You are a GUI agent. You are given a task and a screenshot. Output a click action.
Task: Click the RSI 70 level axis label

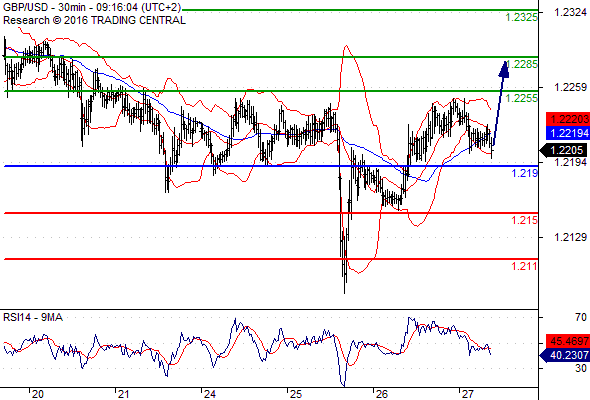581,317
